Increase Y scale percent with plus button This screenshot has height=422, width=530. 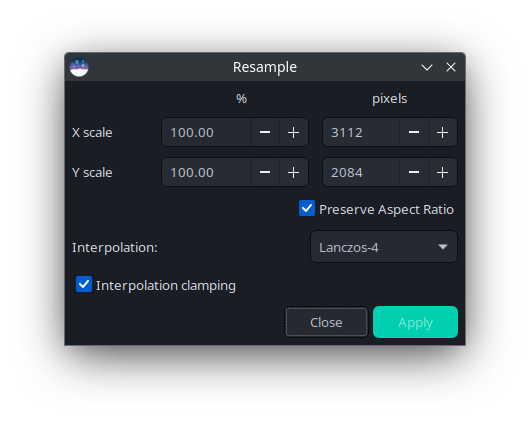[x=293, y=172]
